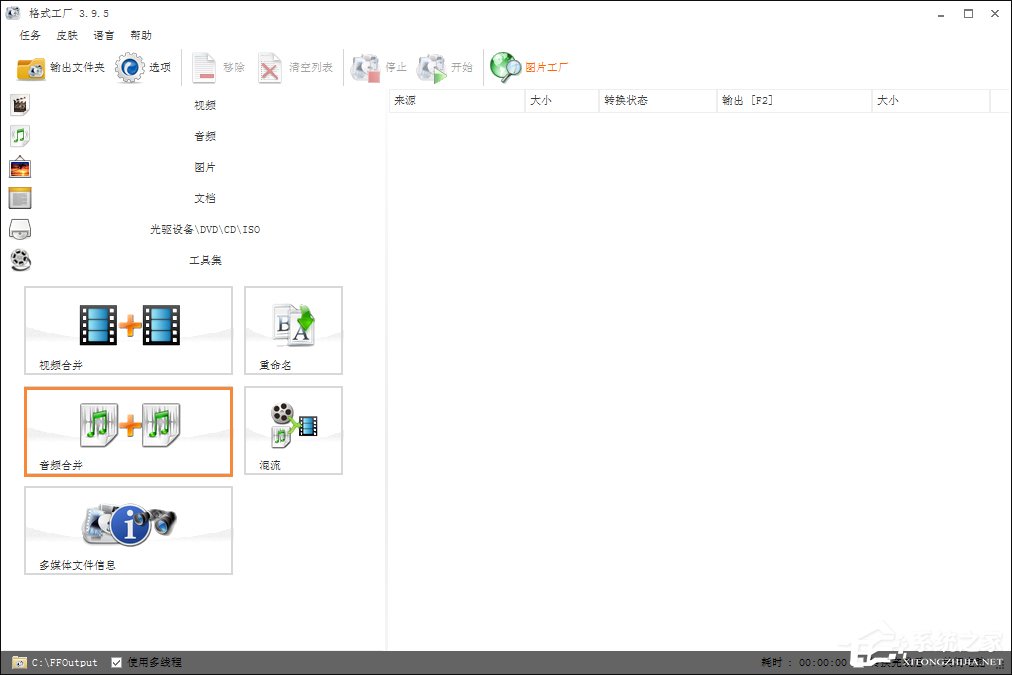Toggle the 使用多线程 multithreading checkbox
The image size is (1012, 675).
(117, 662)
